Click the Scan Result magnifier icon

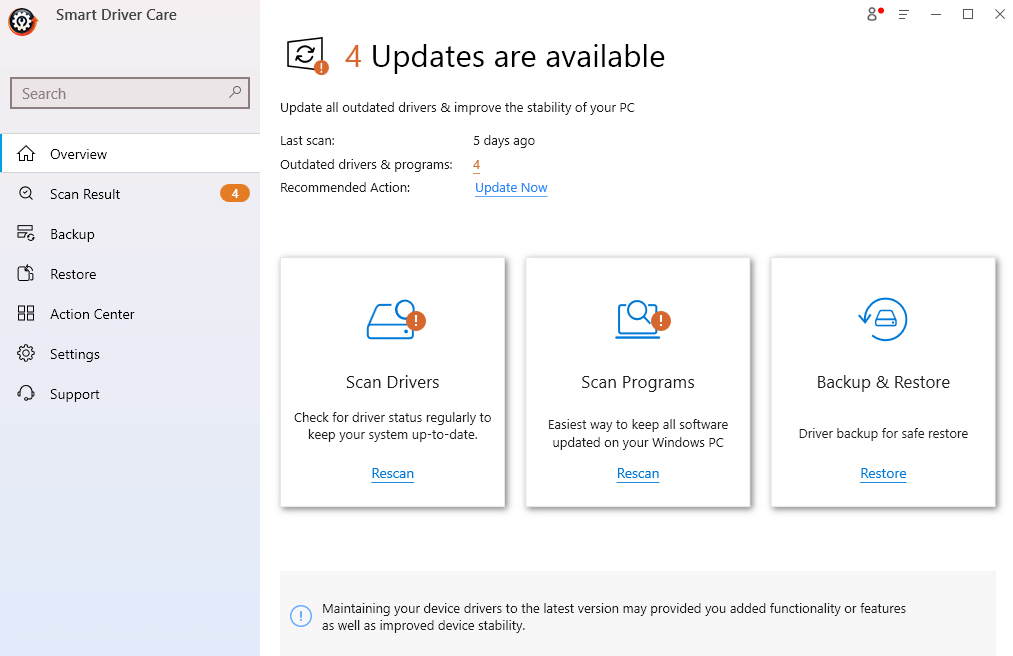coord(27,193)
